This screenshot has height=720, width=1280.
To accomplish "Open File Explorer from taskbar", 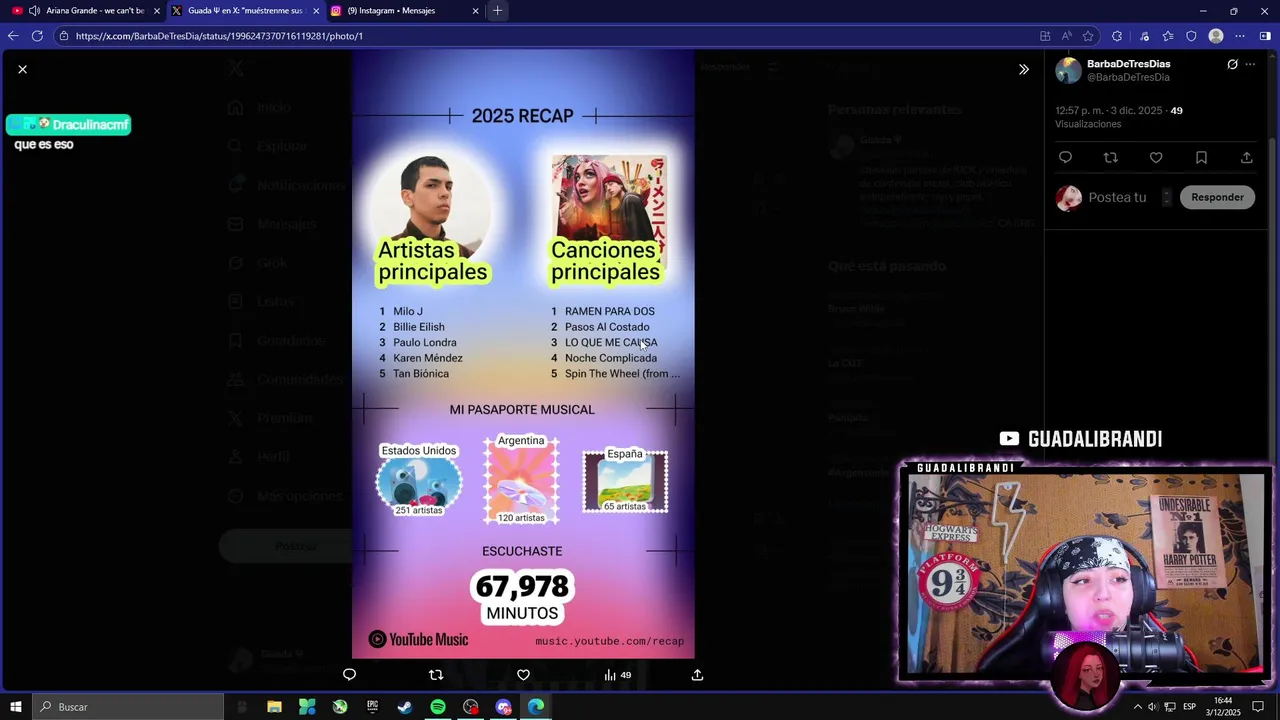I will (x=274, y=707).
